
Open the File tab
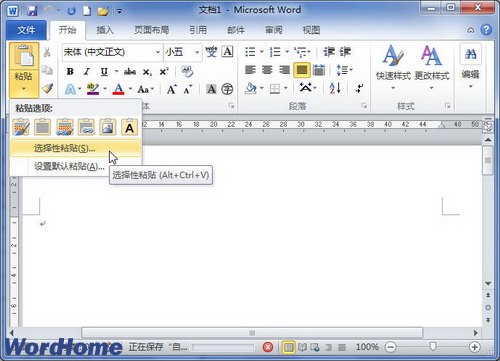pyautogui.click(x=26, y=30)
